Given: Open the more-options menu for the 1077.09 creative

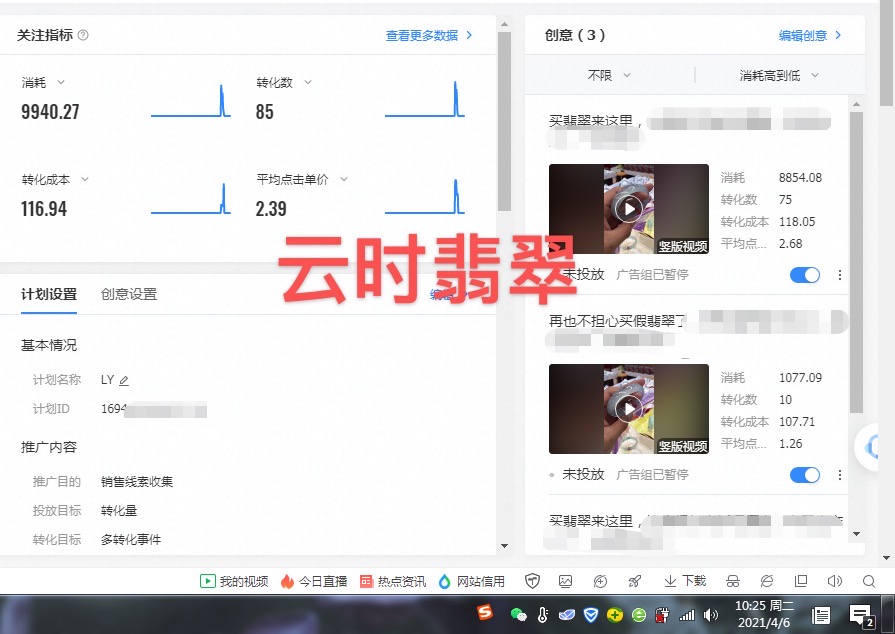Looking at the screenshot, I should pyautogui.click(x=840, y=475).
